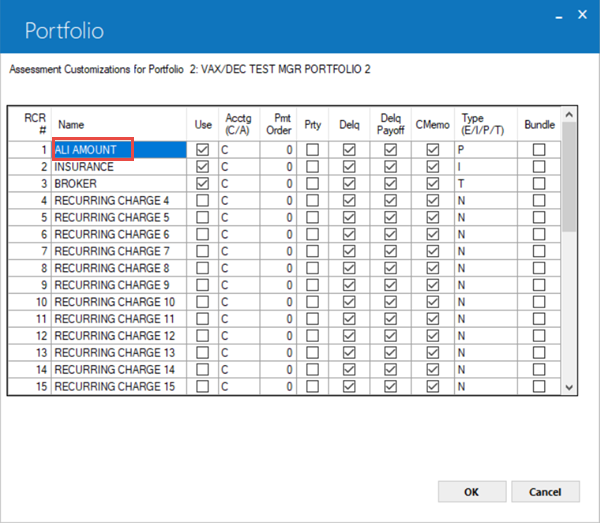Select RECURRING CHARGE 11 name cell
The image size is (600, 523).
pos(119,319)
